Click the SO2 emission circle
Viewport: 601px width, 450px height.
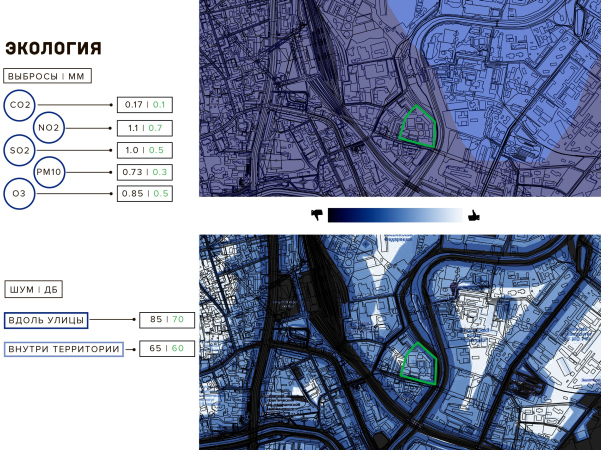coord(20,150)
